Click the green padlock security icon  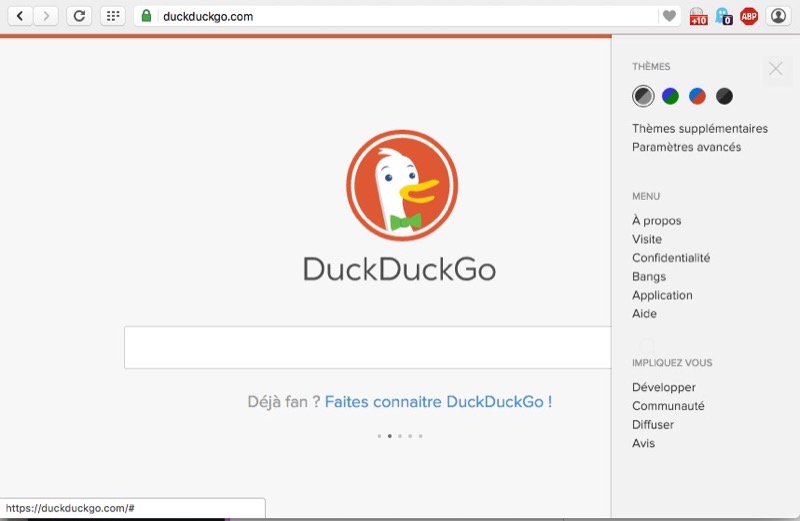point(147,16)
